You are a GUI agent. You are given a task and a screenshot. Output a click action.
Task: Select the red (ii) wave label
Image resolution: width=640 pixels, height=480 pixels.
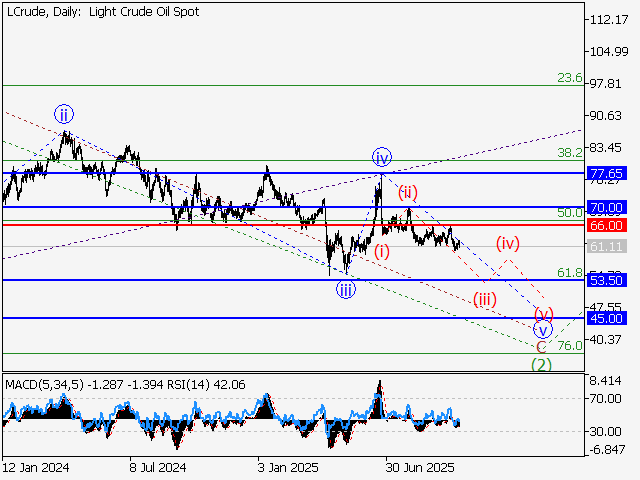click(x=408, y=191)
